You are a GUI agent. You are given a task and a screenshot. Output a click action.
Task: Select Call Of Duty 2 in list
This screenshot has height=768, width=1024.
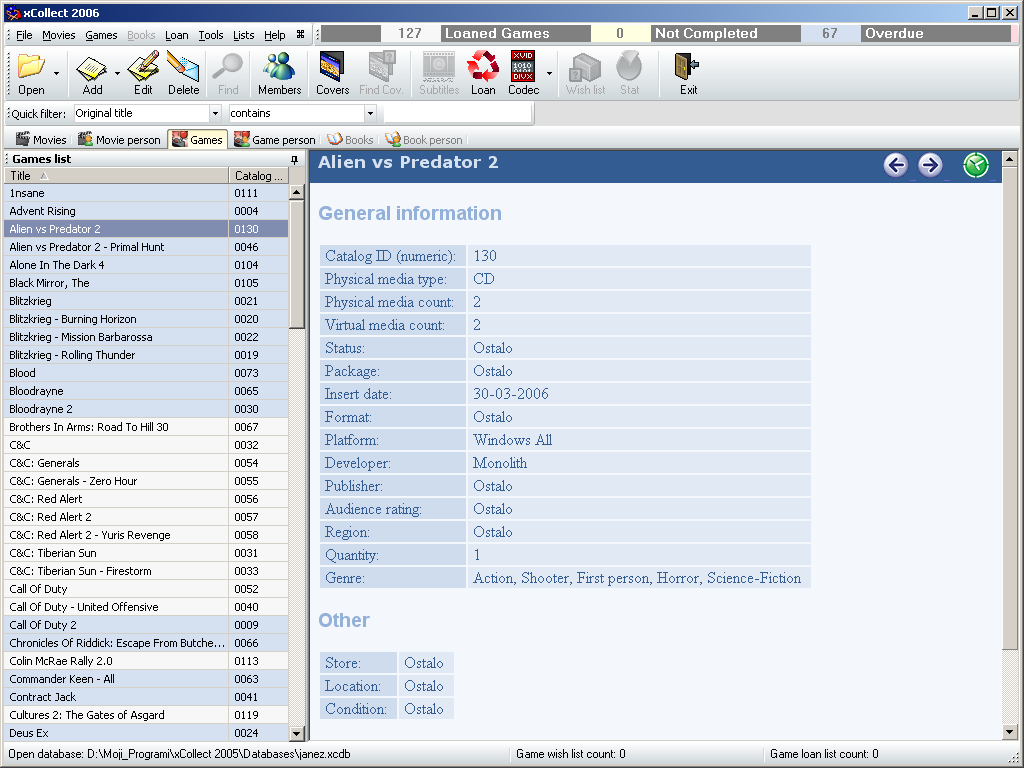pos(43,625)
